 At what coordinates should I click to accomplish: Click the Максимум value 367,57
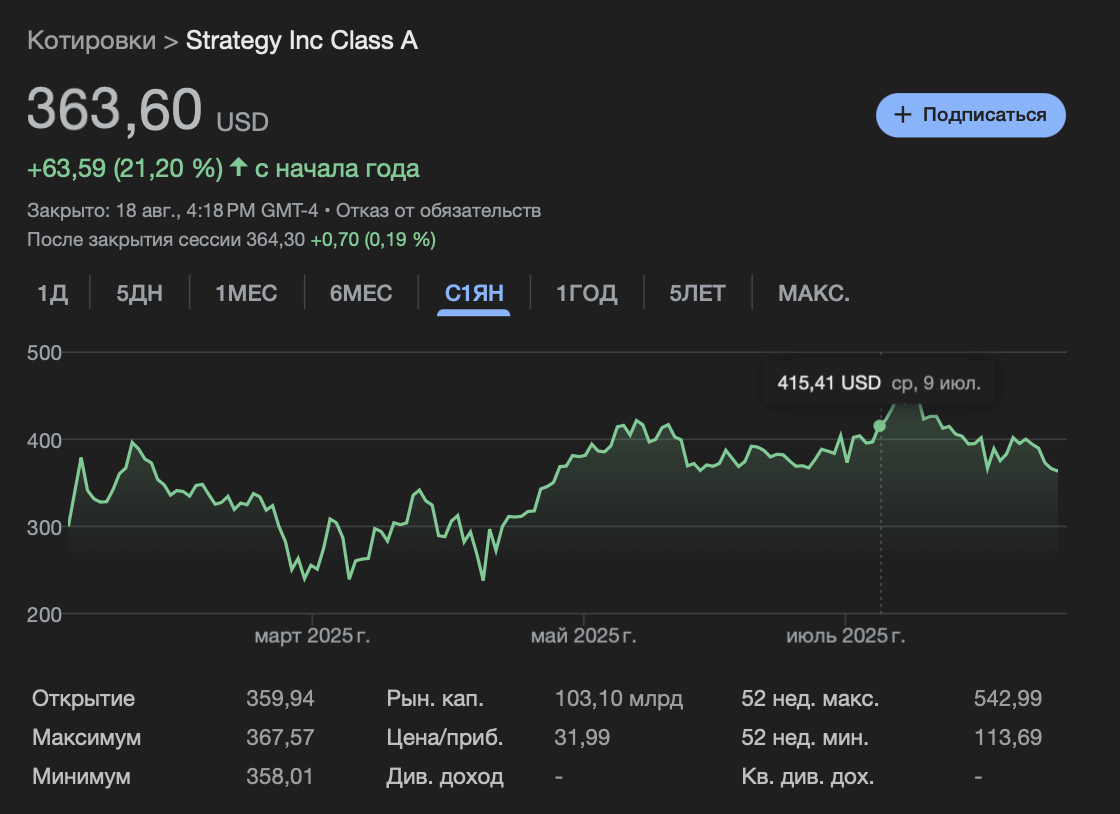click(x=280, y=737)
